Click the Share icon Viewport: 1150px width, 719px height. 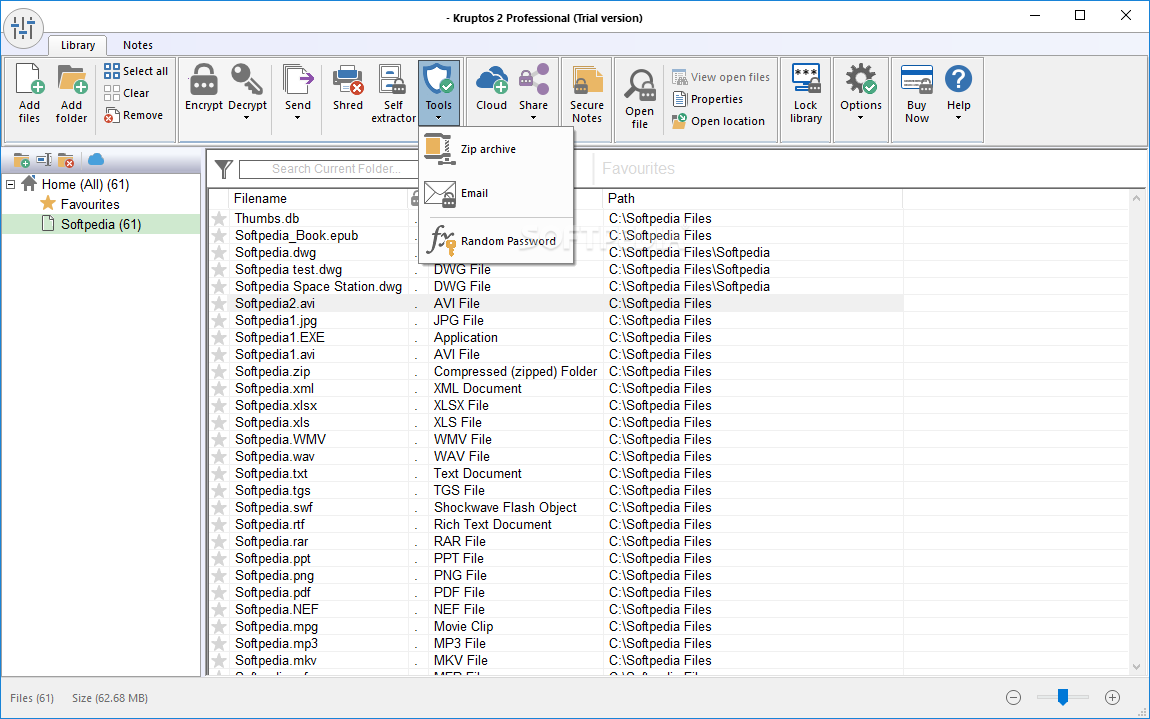tap(534, 79)
